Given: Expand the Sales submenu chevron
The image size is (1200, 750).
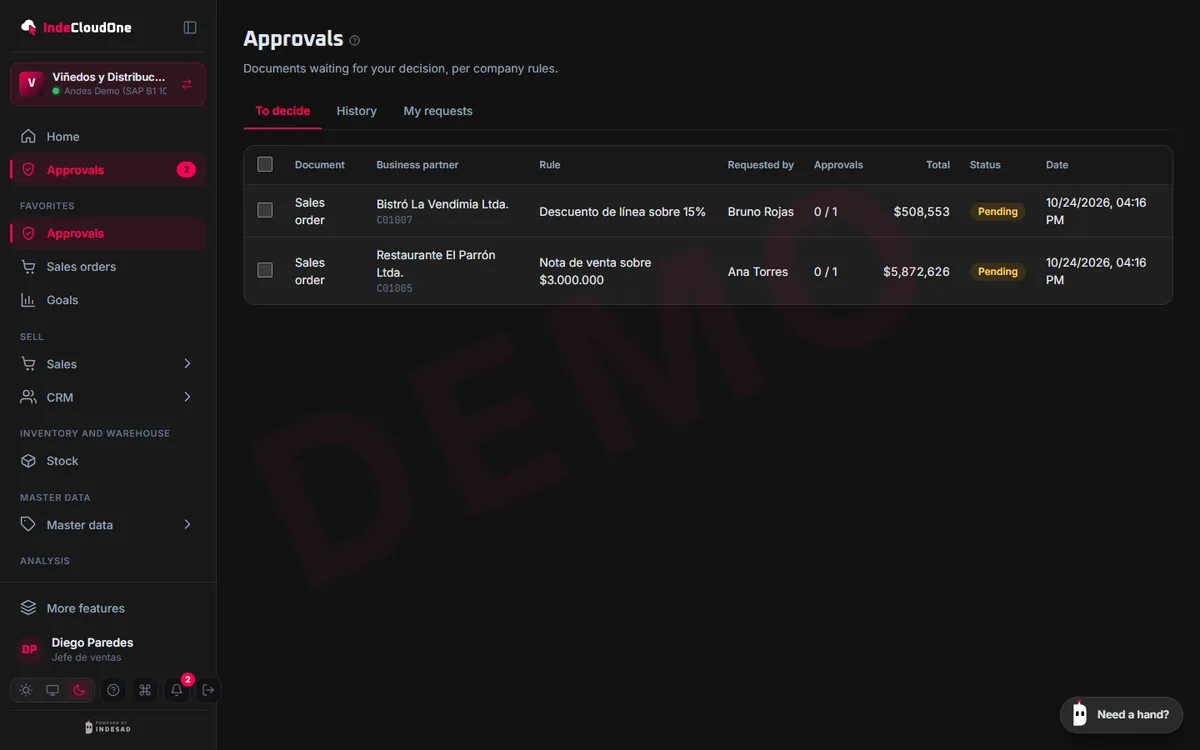Looking at the screenshot, I should pyautogui.click(x=187, y=364).
